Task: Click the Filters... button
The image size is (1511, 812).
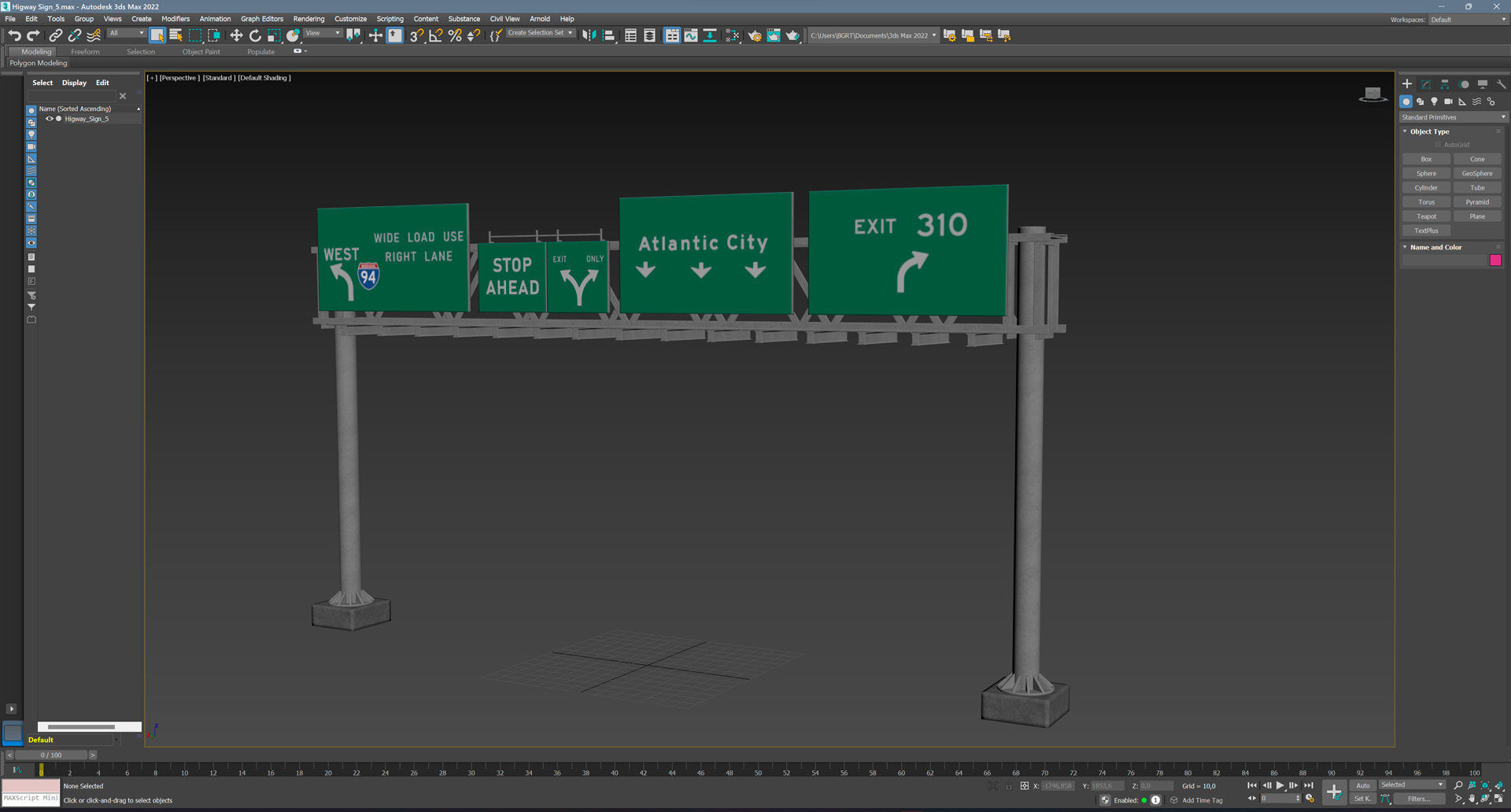Action: pyautogui.click(x=1419, y=799)
